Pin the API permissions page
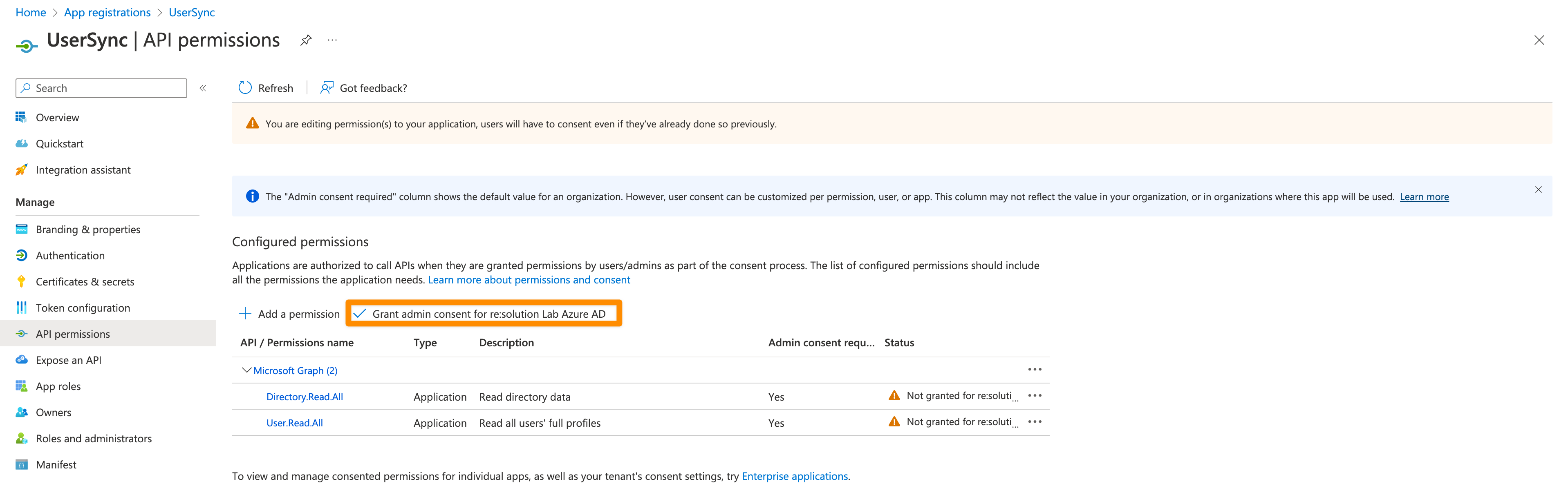Viewport: 1568px width, 486px height. point(306,40)
